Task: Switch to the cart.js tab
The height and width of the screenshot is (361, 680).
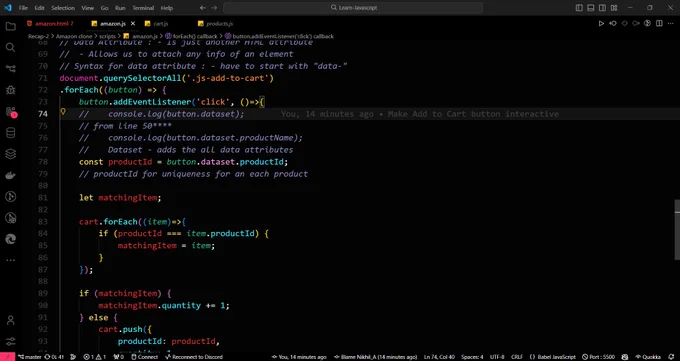Action: [x=160, y=23]
